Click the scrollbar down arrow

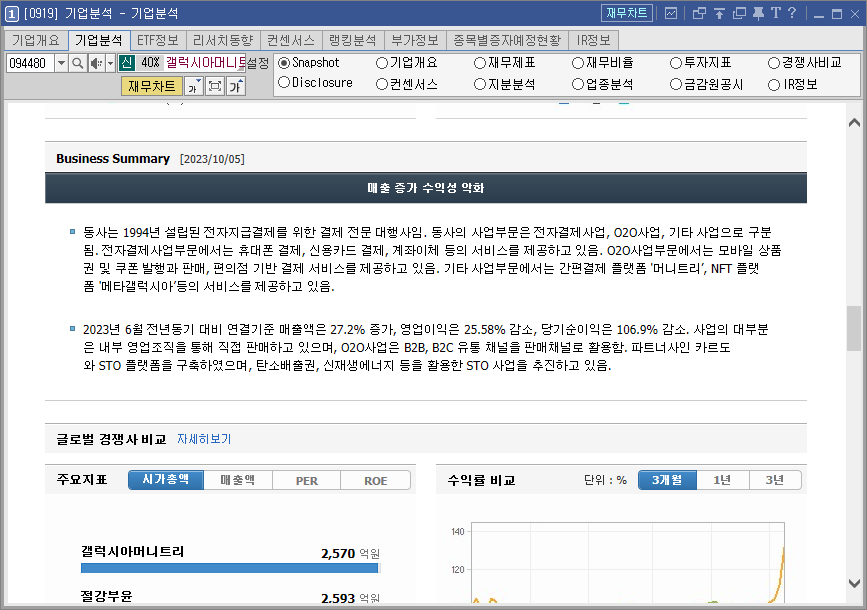point(854,583)
